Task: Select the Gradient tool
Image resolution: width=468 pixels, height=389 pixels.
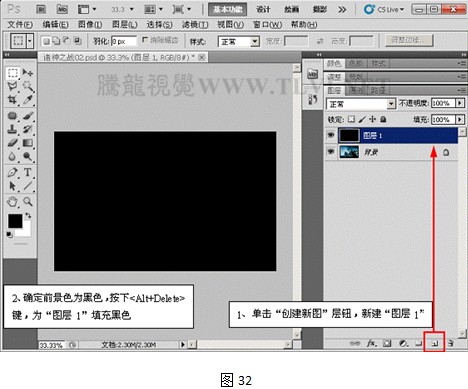Action: [28, 143]
